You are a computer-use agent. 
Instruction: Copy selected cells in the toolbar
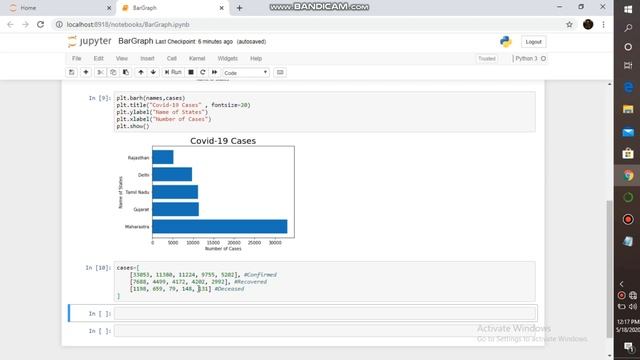click(113, 72)
